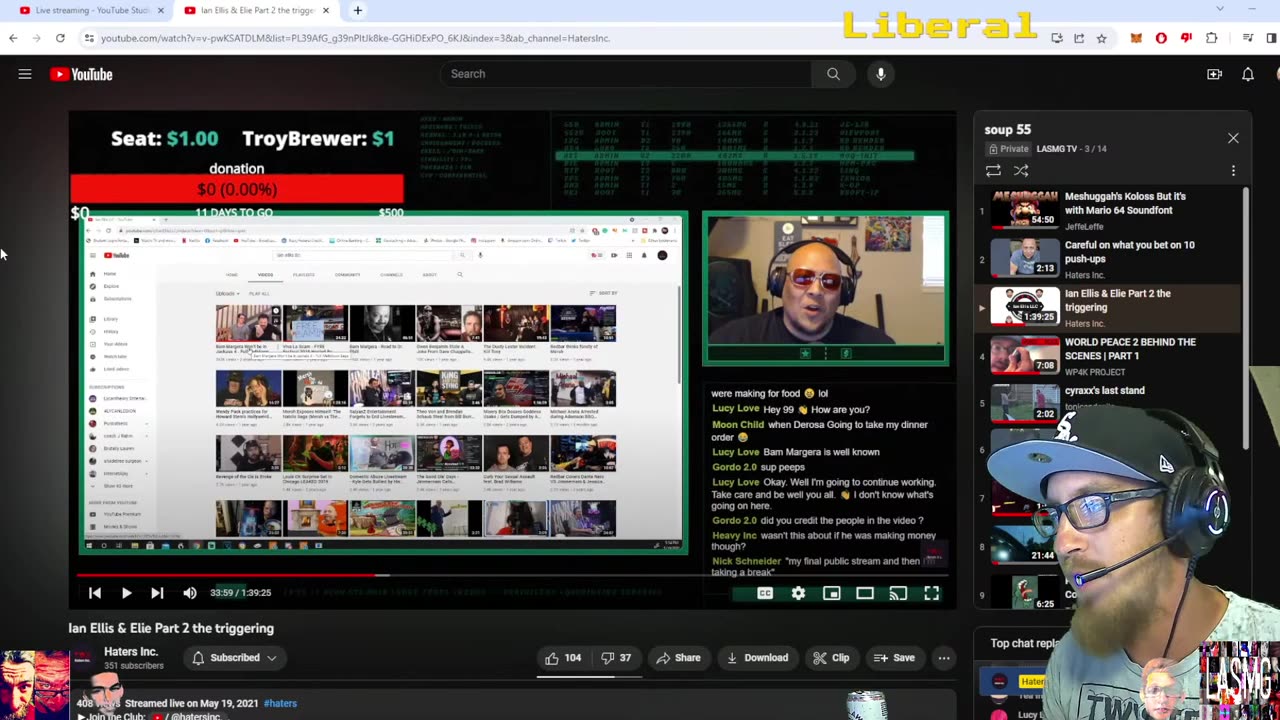The height and width of the screenshot is (720, 1280).
Task: Cast video with Play on TV icon
Action: coord(898,593)
